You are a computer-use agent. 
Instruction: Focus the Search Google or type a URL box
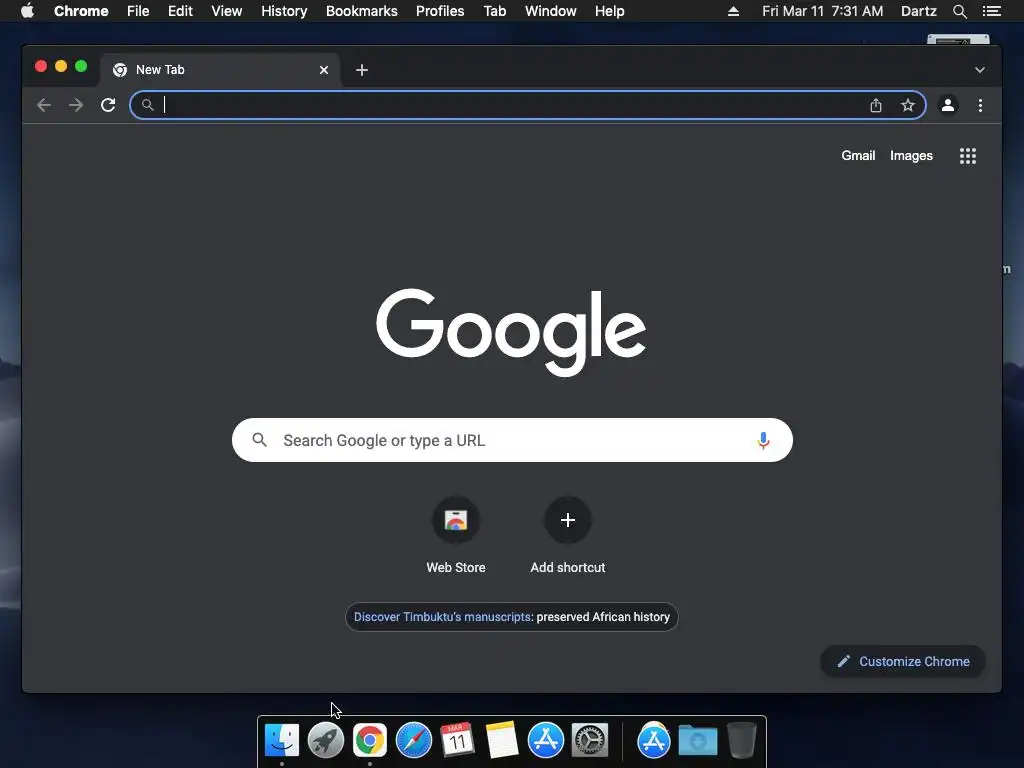pos(512,440)
